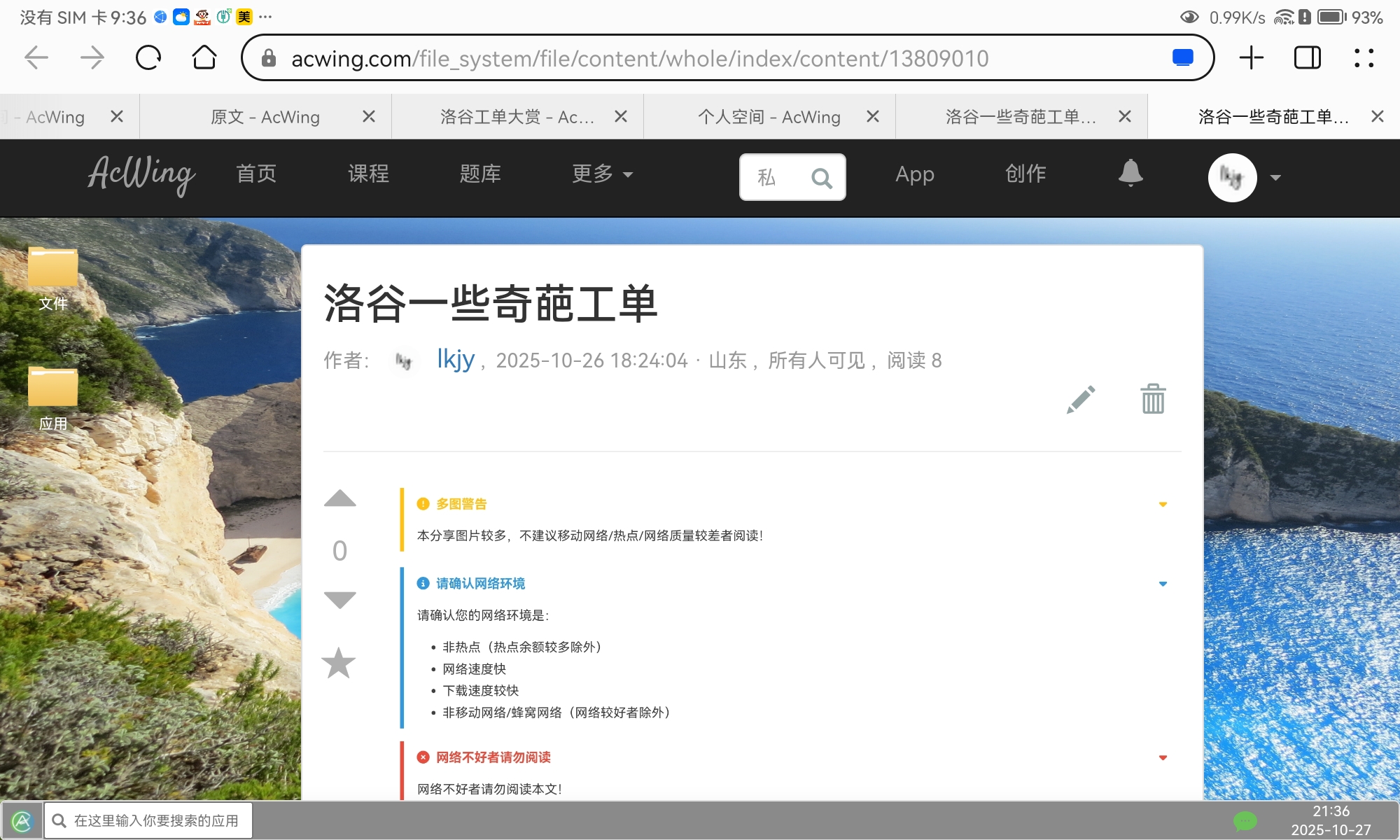1400x840 pixels.
Task: Open the notification bell
Action: (x=1130, y=173)
